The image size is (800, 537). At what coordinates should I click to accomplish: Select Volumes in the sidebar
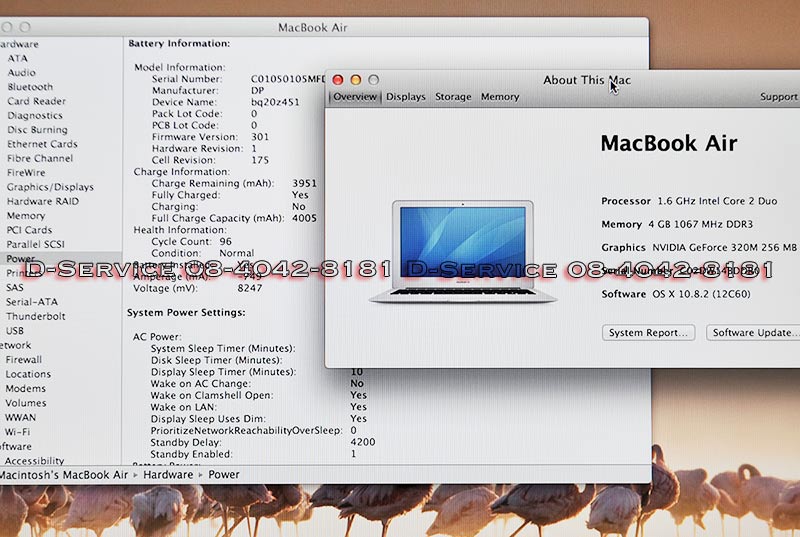point(26,403)
